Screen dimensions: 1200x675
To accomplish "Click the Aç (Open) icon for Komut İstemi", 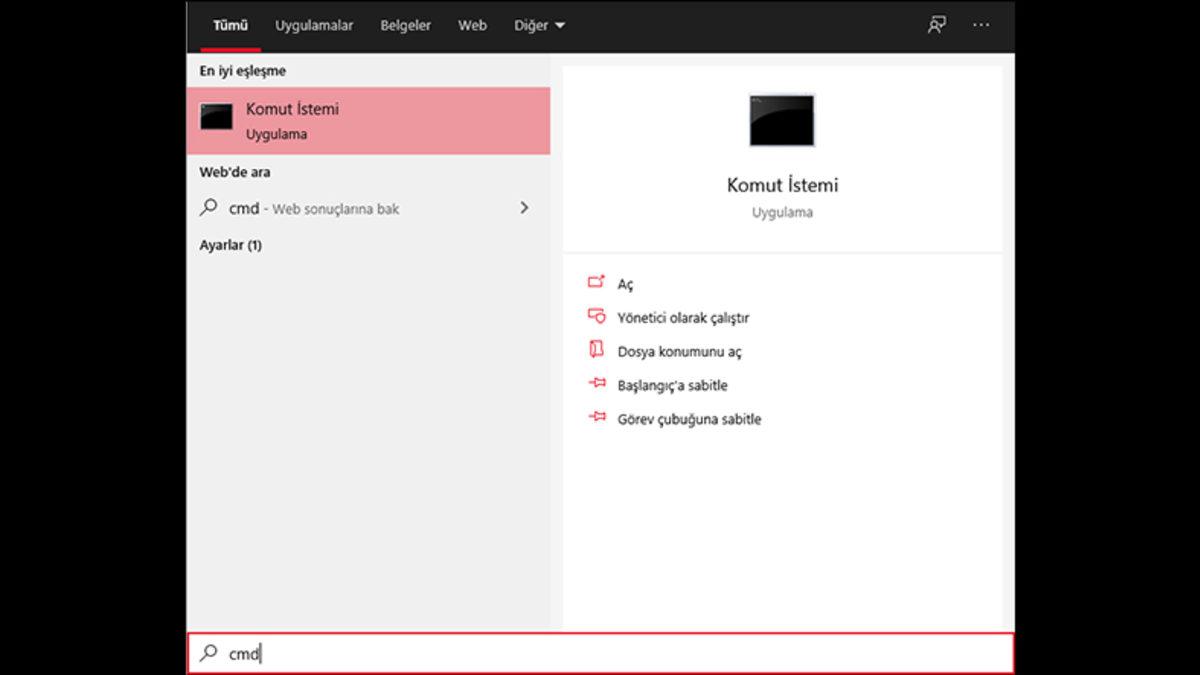I will (597, 283).
